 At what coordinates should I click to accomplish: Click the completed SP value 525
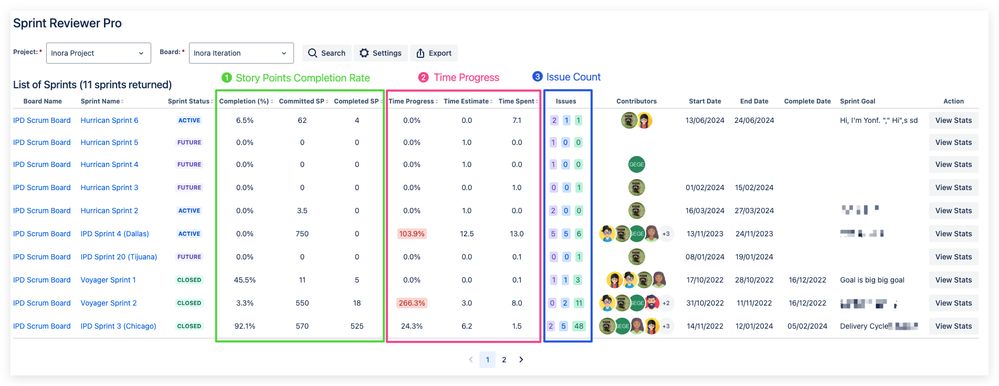357,326
